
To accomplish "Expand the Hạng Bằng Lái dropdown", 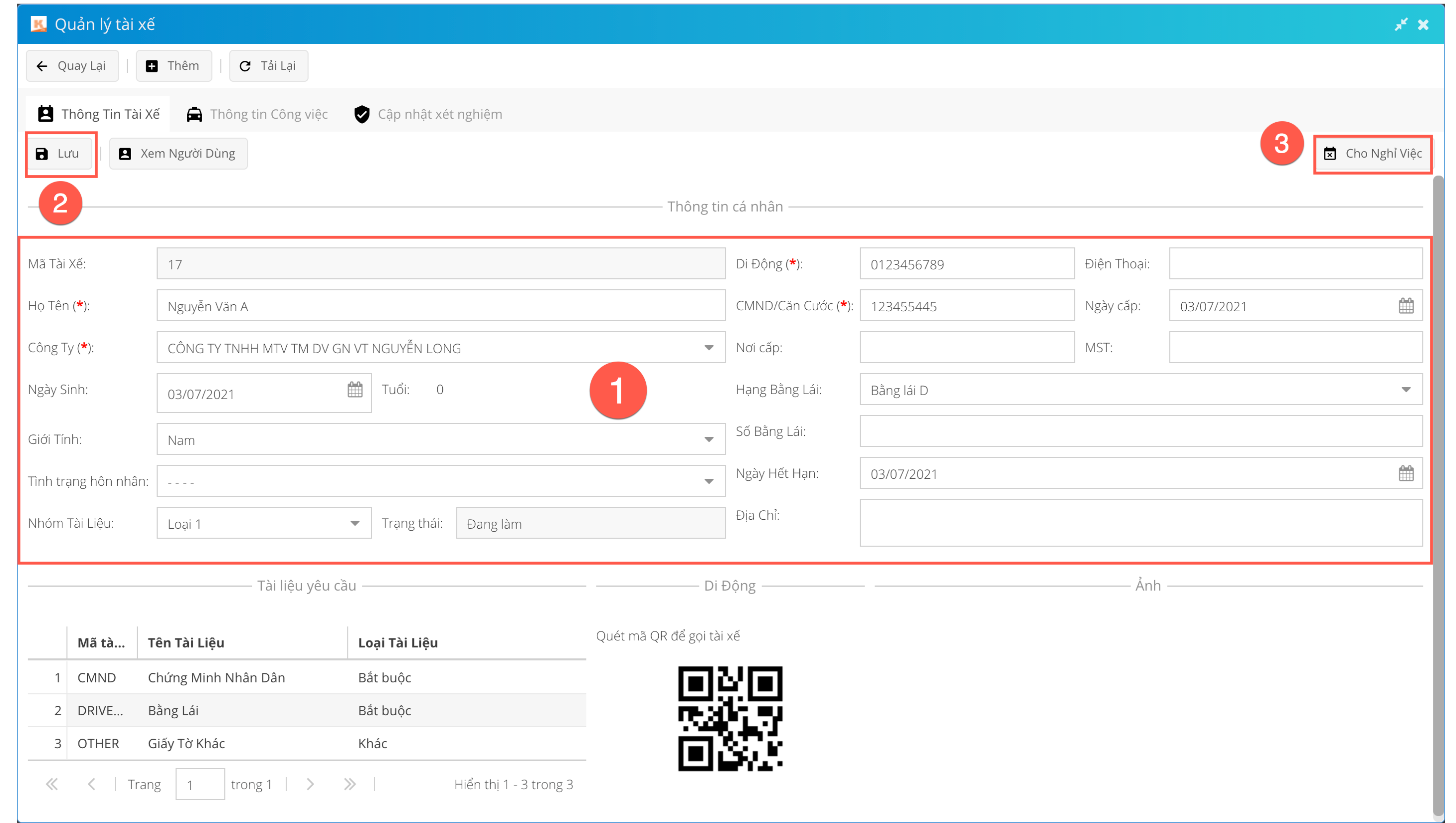I will 1406,390.
